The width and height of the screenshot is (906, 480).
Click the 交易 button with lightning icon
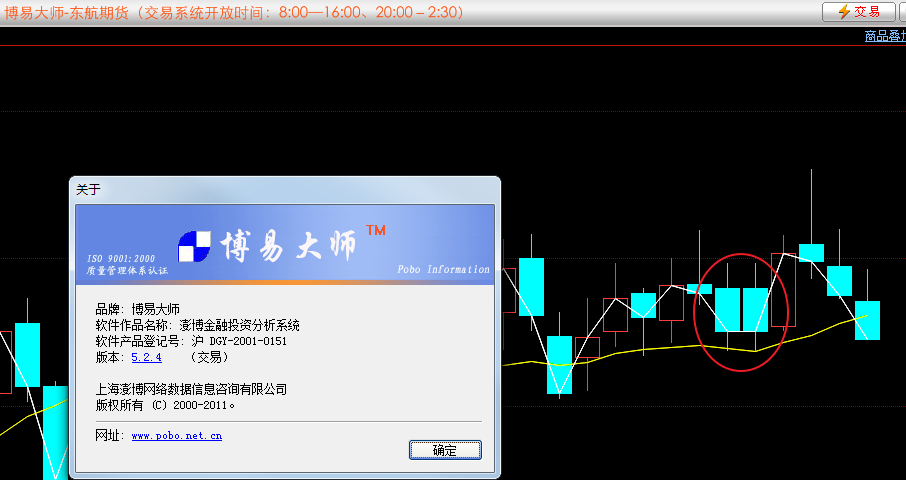(858, 12)
